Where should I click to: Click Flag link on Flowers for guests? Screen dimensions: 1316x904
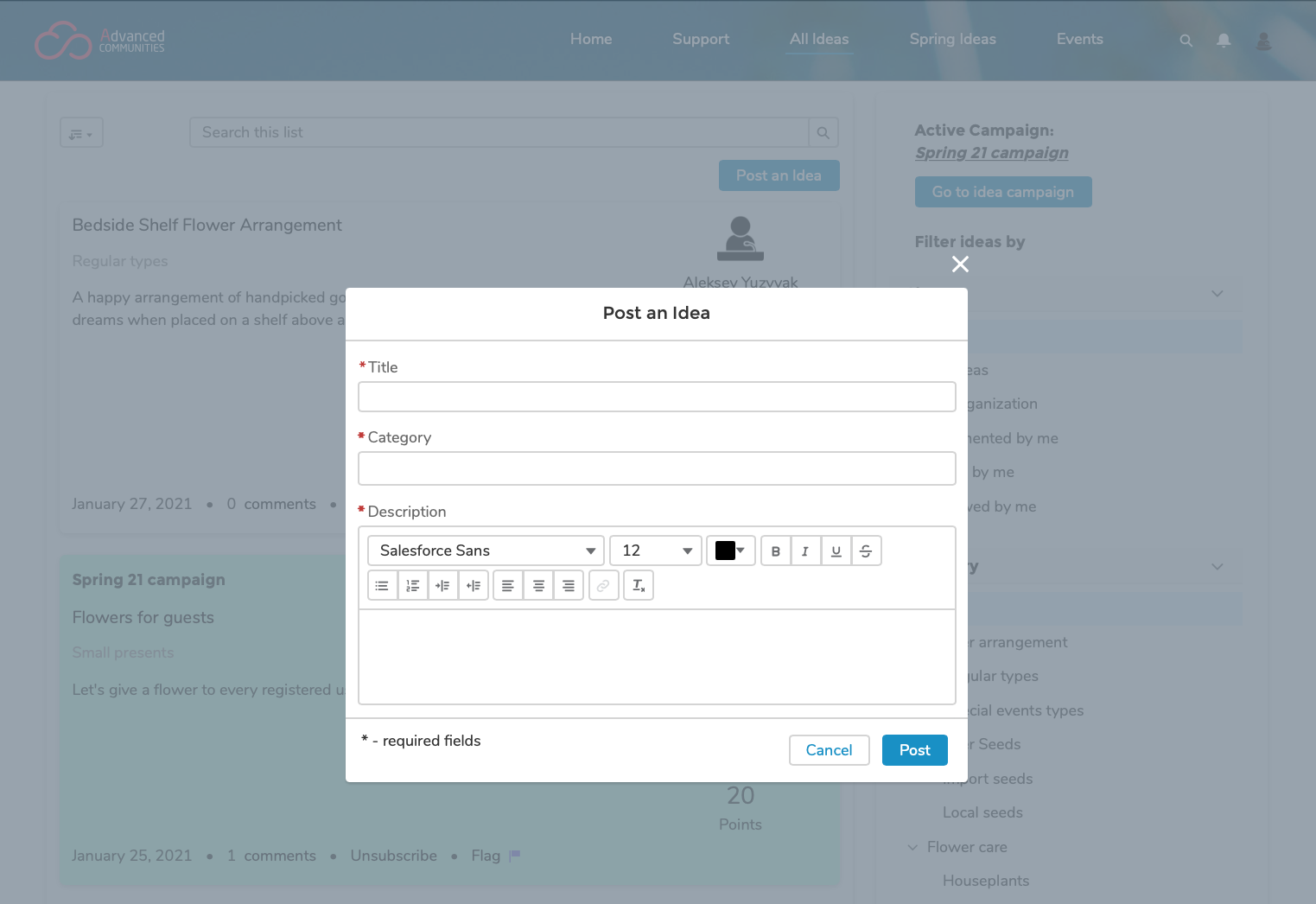pyautogui.click(x=486, y=856)
